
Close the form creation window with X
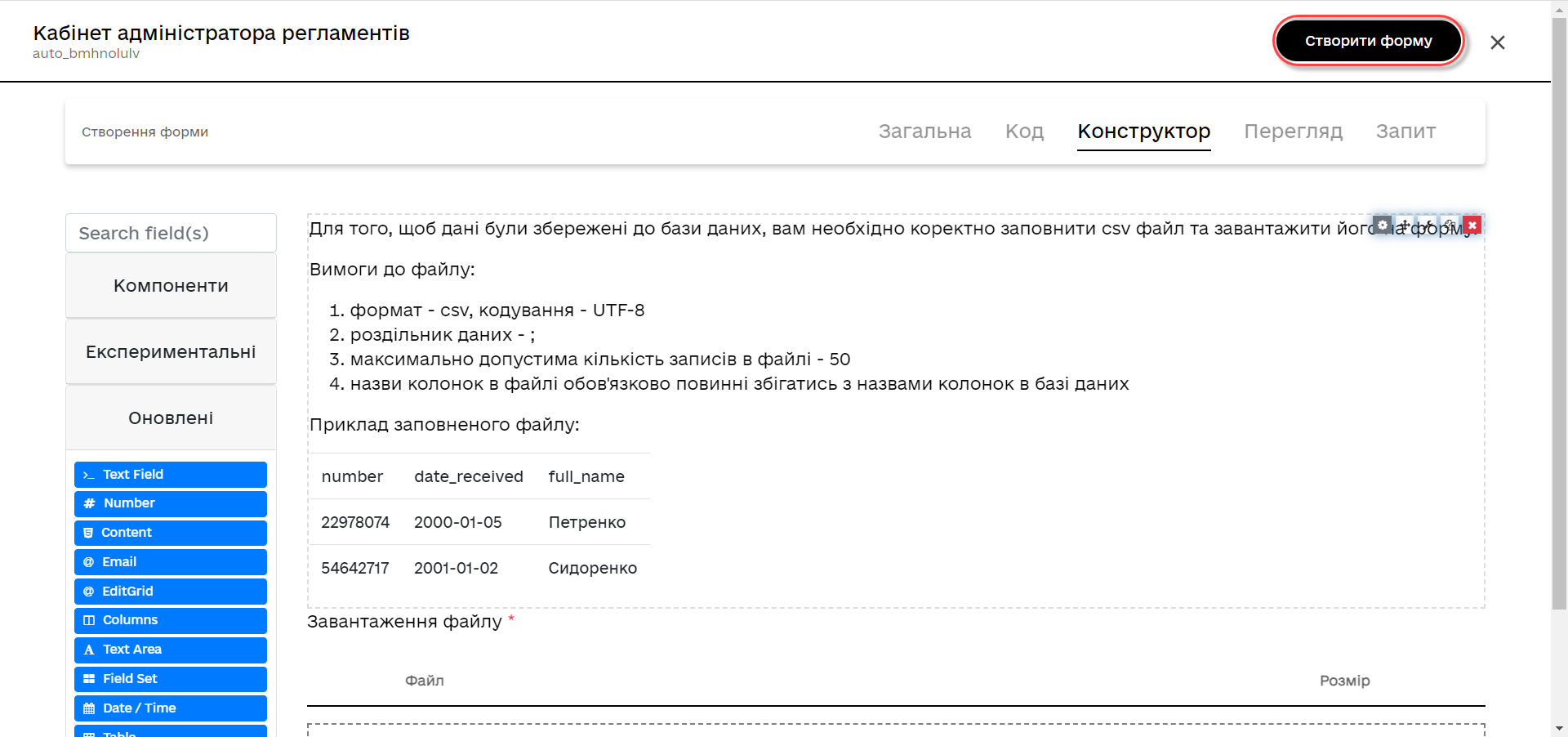(x=1497, y=42)
